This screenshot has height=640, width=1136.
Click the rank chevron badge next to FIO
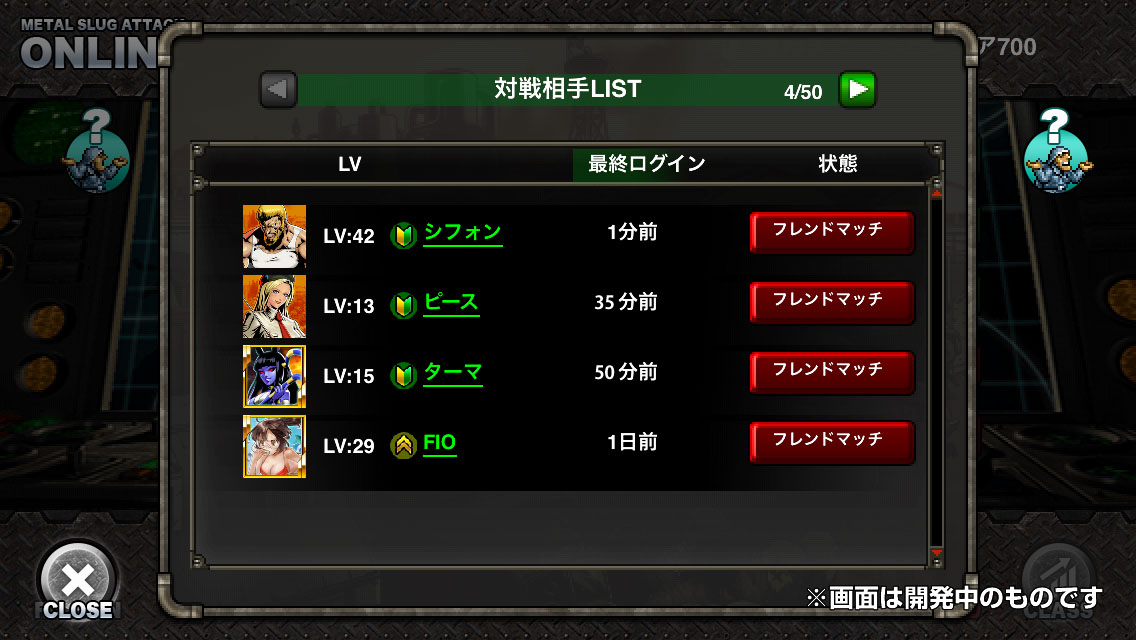pos(404,445)
